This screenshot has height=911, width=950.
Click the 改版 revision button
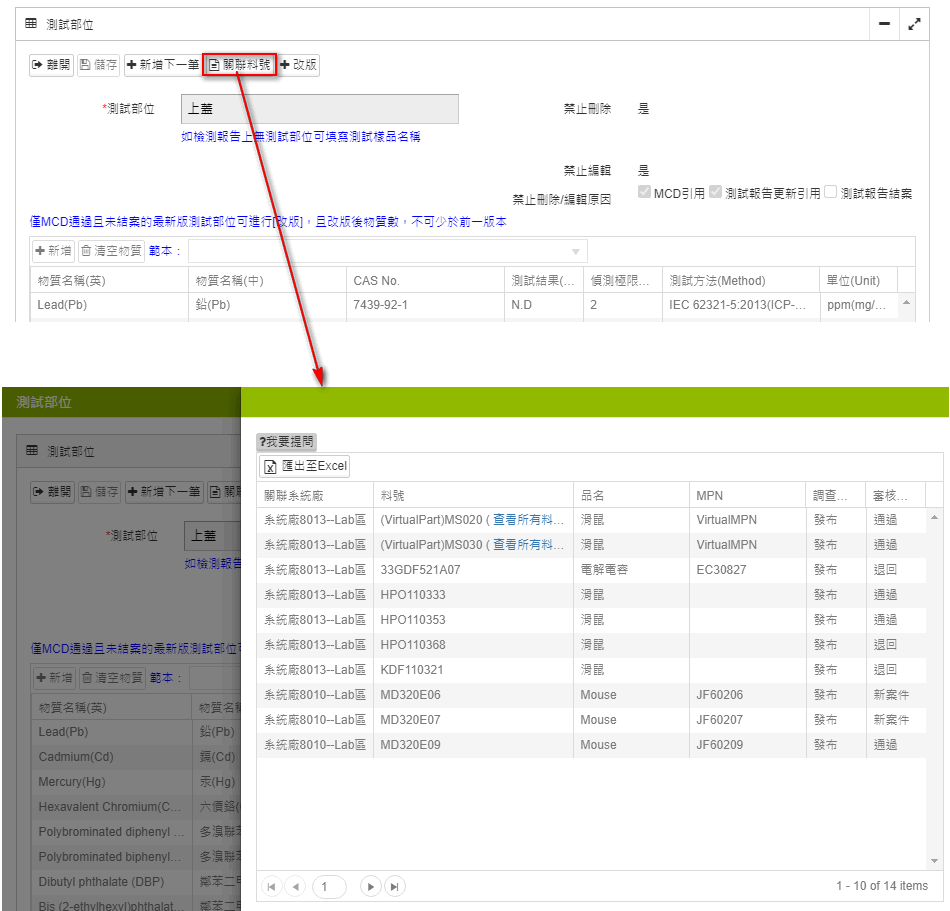tap(298, 65)
